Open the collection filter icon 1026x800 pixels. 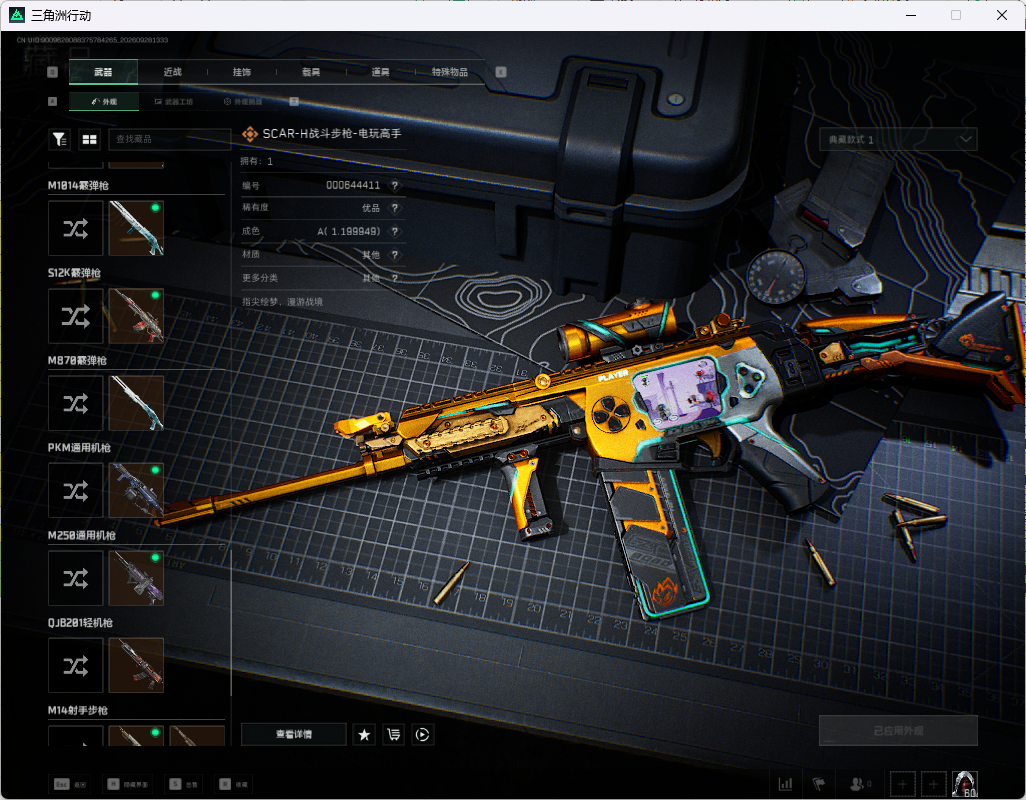point(60,139)
